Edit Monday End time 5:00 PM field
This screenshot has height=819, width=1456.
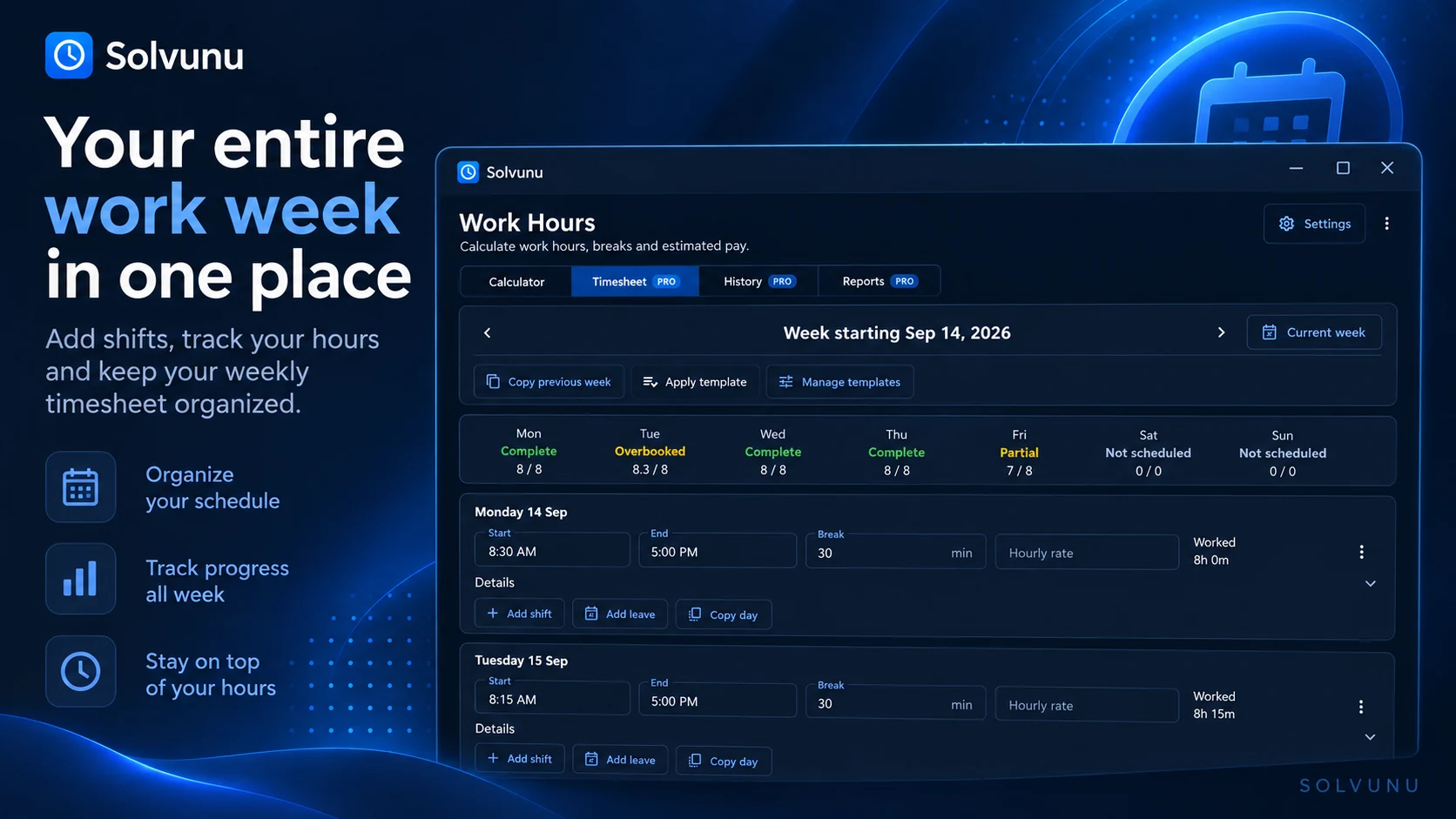pyautogui.click(x=718, y=551)
